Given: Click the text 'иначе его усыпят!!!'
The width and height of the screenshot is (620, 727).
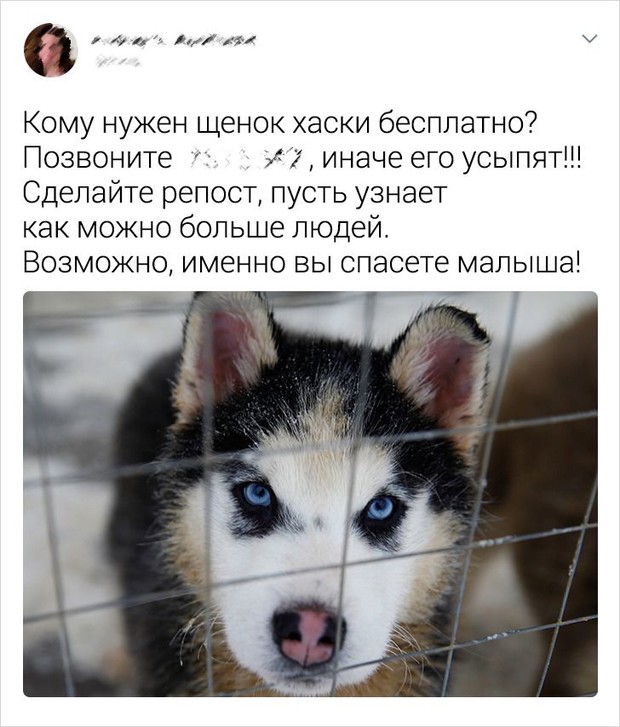Looking at the screenshot, I should [451, 160].
